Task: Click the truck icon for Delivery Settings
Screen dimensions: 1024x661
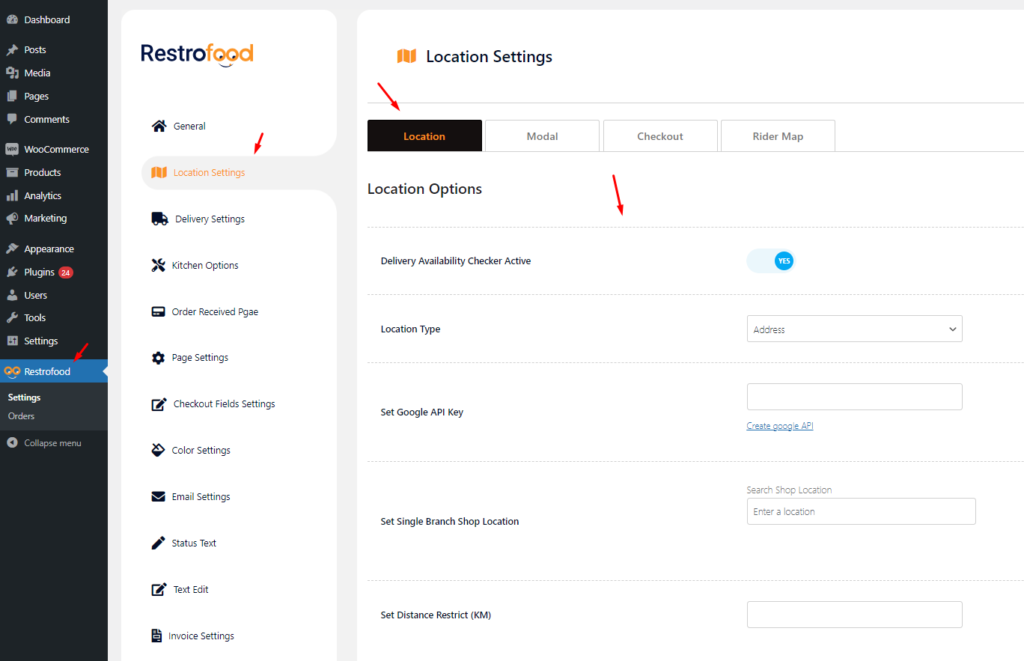Action: click(x=159, y=219)
